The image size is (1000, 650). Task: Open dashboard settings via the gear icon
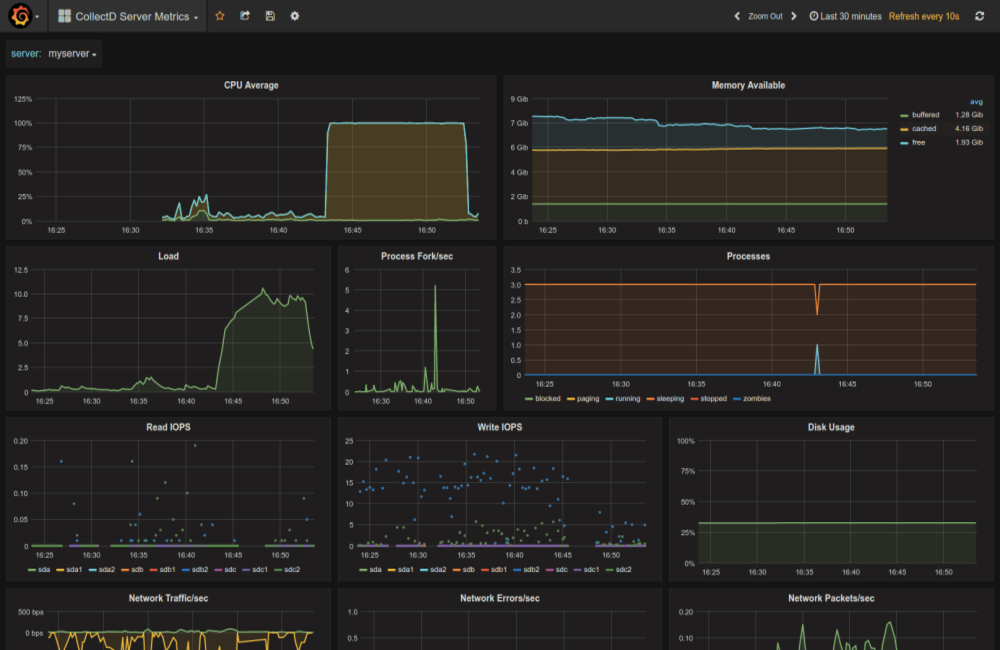click(x=294, y=16)
